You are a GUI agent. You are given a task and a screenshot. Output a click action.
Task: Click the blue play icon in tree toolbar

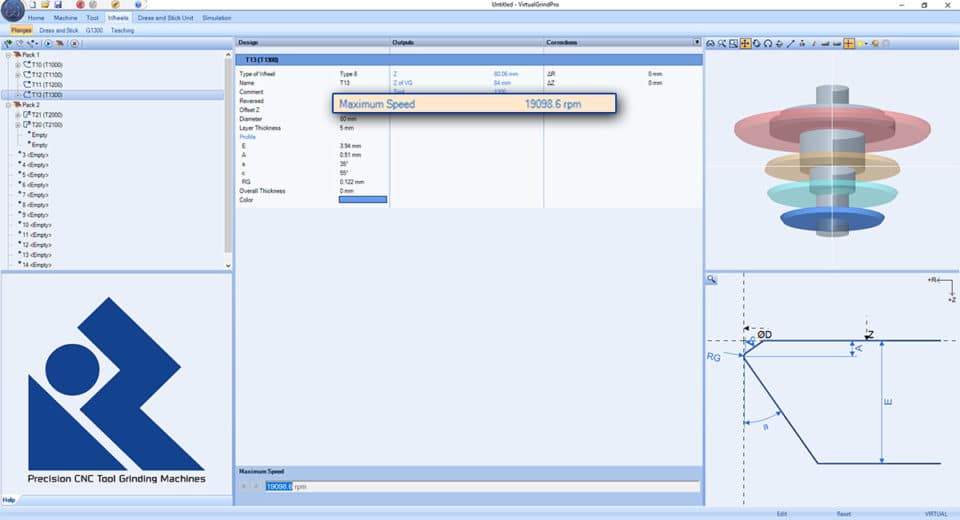click(x=48, y=43)
